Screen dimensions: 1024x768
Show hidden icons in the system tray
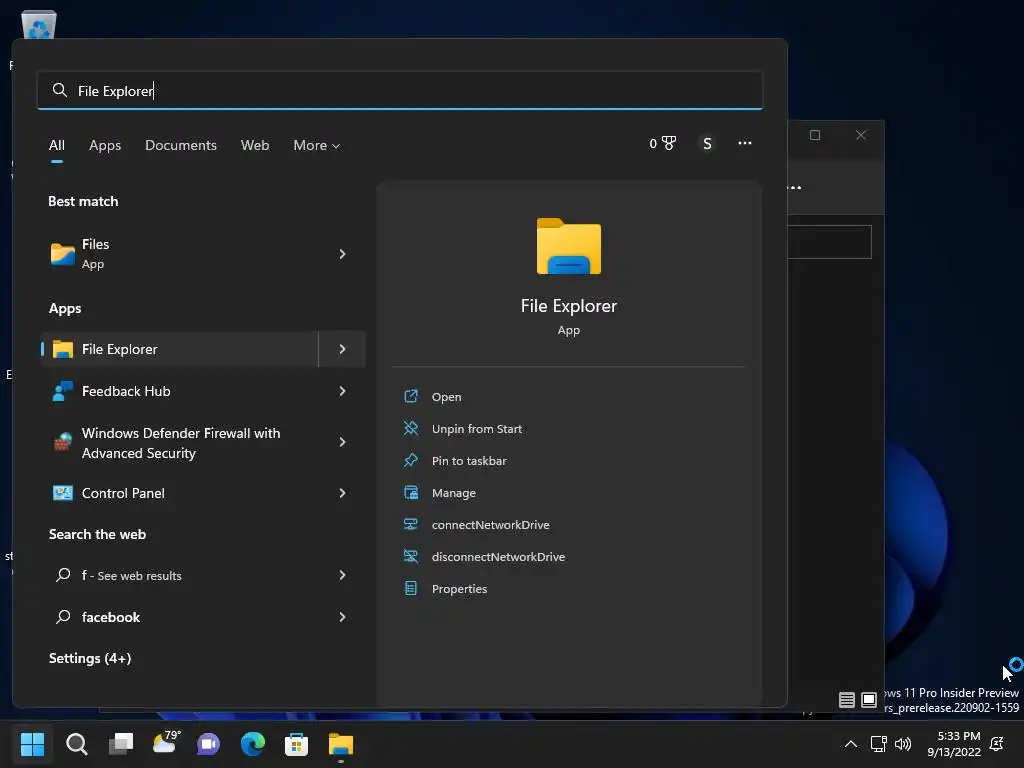tap(851, 744)
